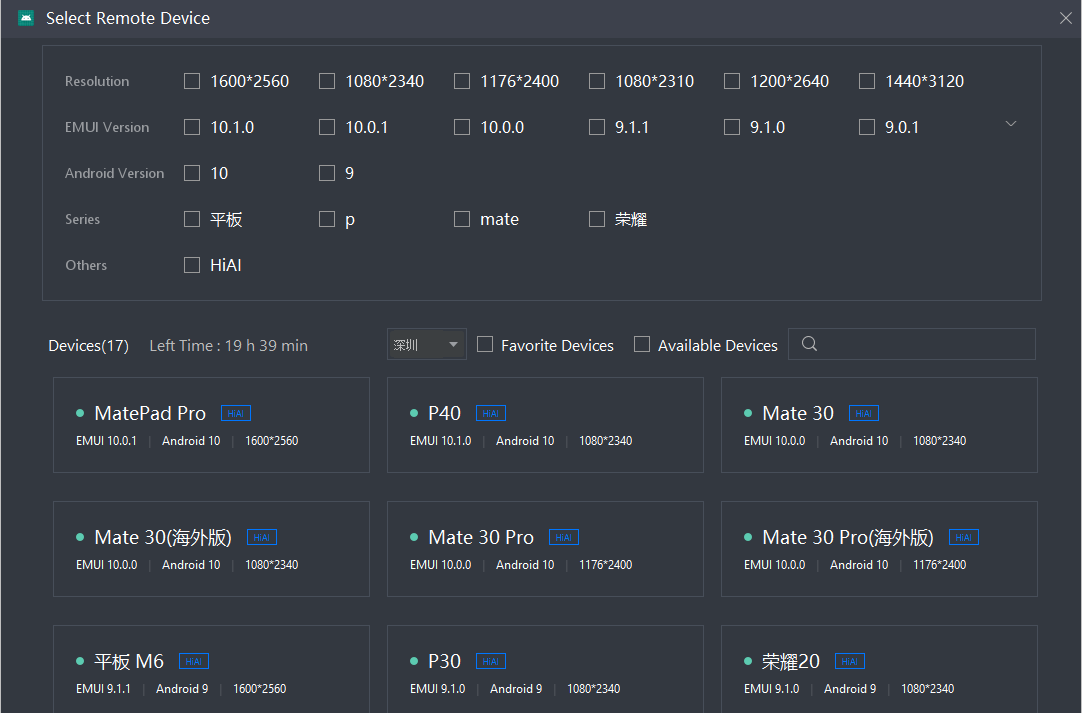Image resolution: width=1082 pixels, height=713 pixels.
Task: Click inside the device search input field
Action: 910,344
